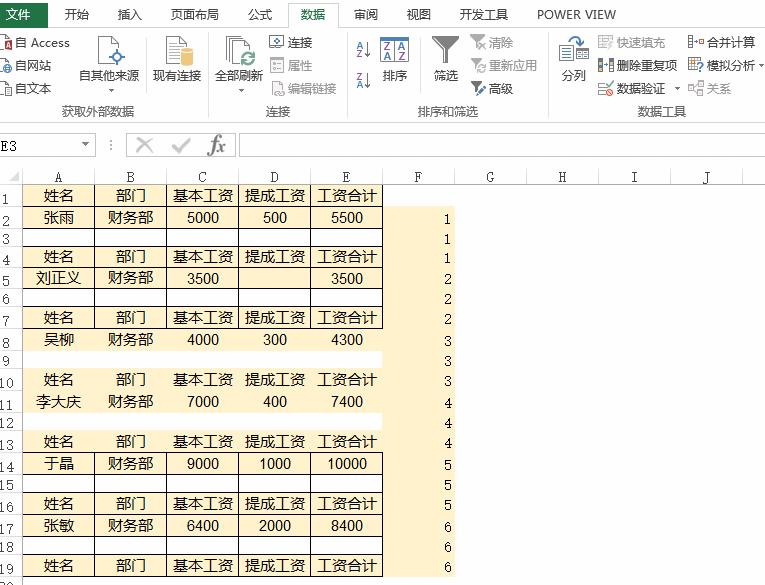The image size is (765, 585).
Task: Switch to the 公式 tab
Action: (260, 15)
